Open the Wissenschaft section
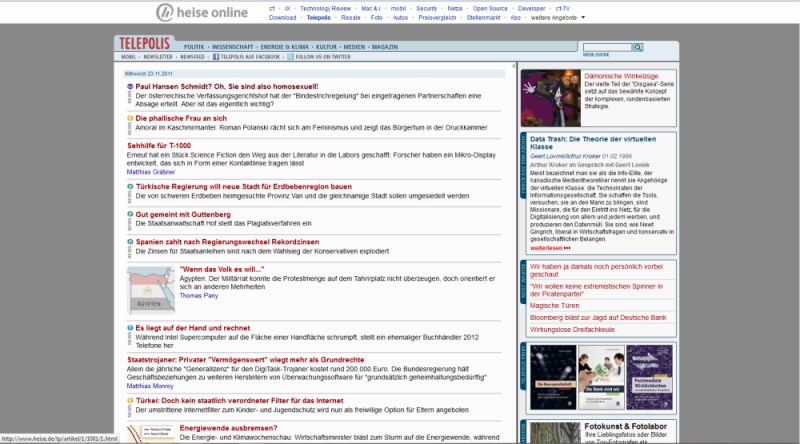The image size is (800, 444). (x=232, y=47)
